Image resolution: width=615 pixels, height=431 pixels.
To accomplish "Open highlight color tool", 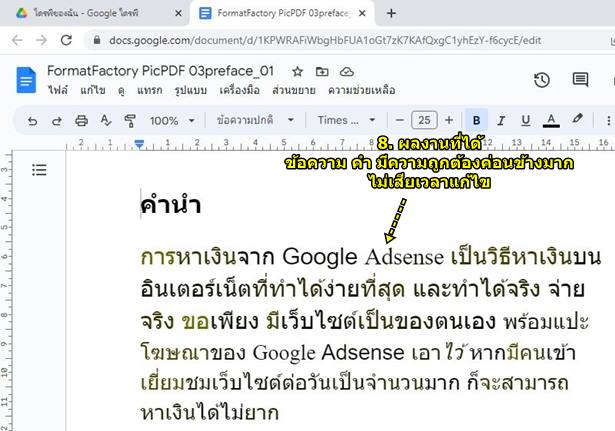I will pyautogui.click(x=577, y=119).
